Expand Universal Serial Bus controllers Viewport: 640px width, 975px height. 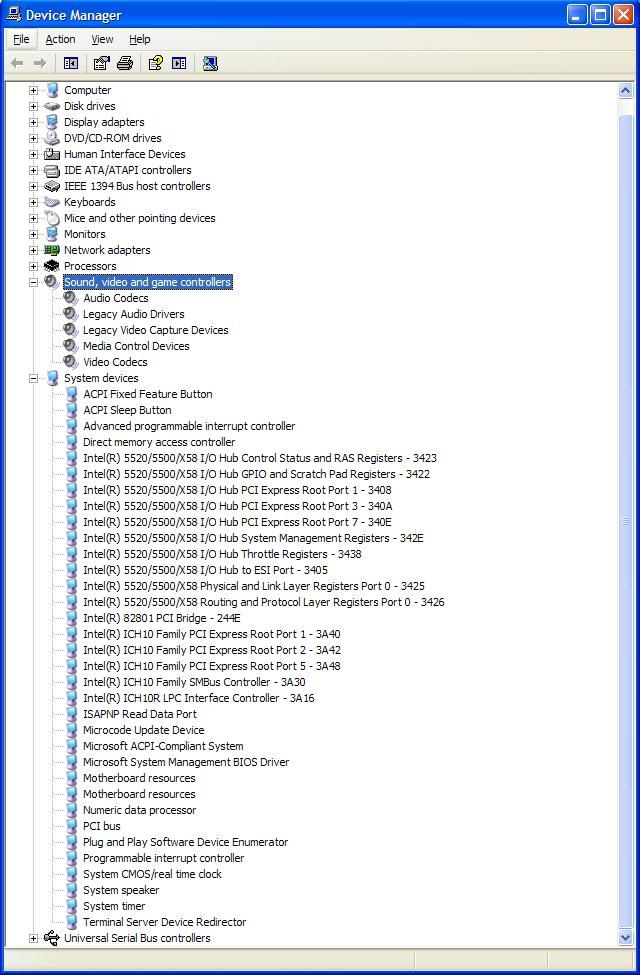33,938
